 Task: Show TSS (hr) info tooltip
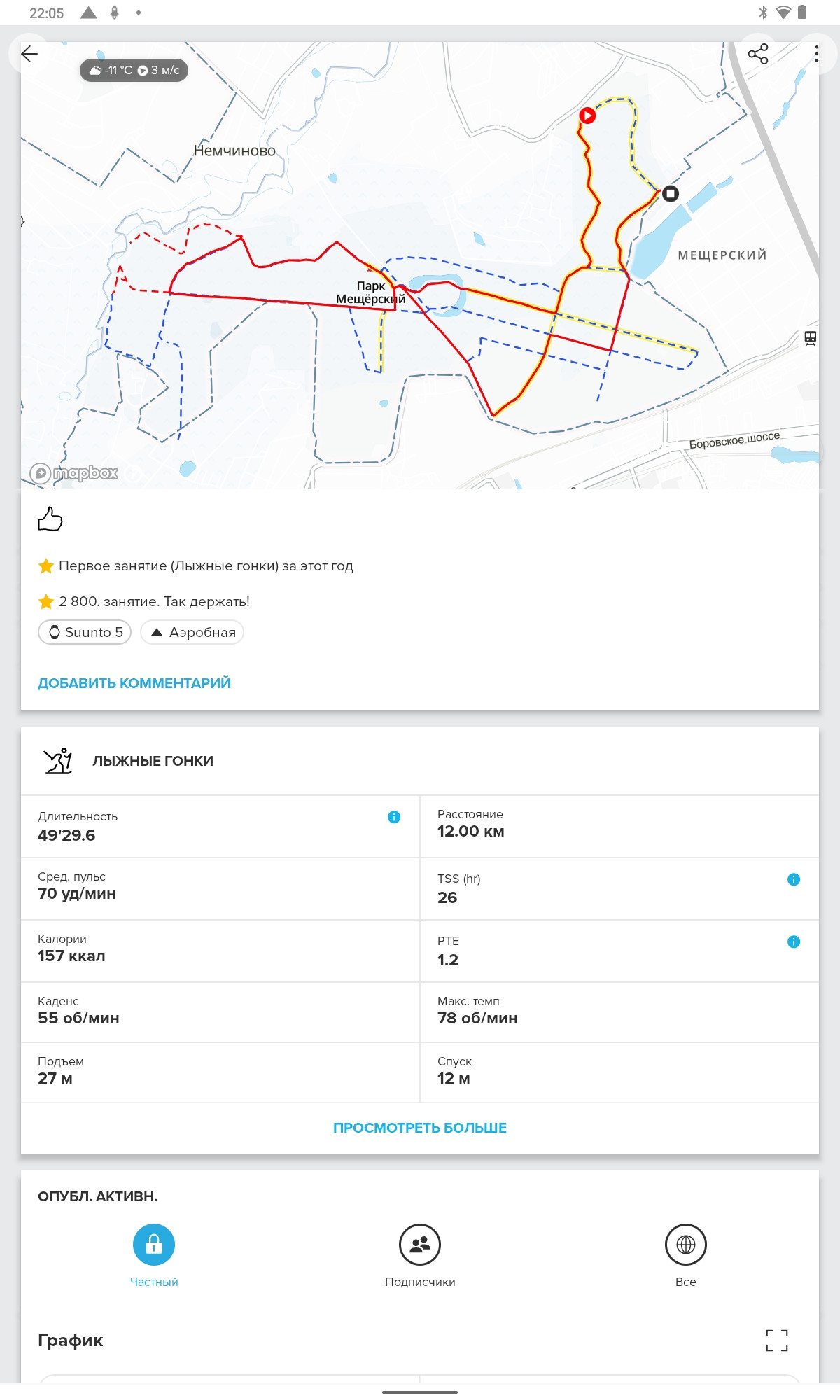[x=794, y=879]
